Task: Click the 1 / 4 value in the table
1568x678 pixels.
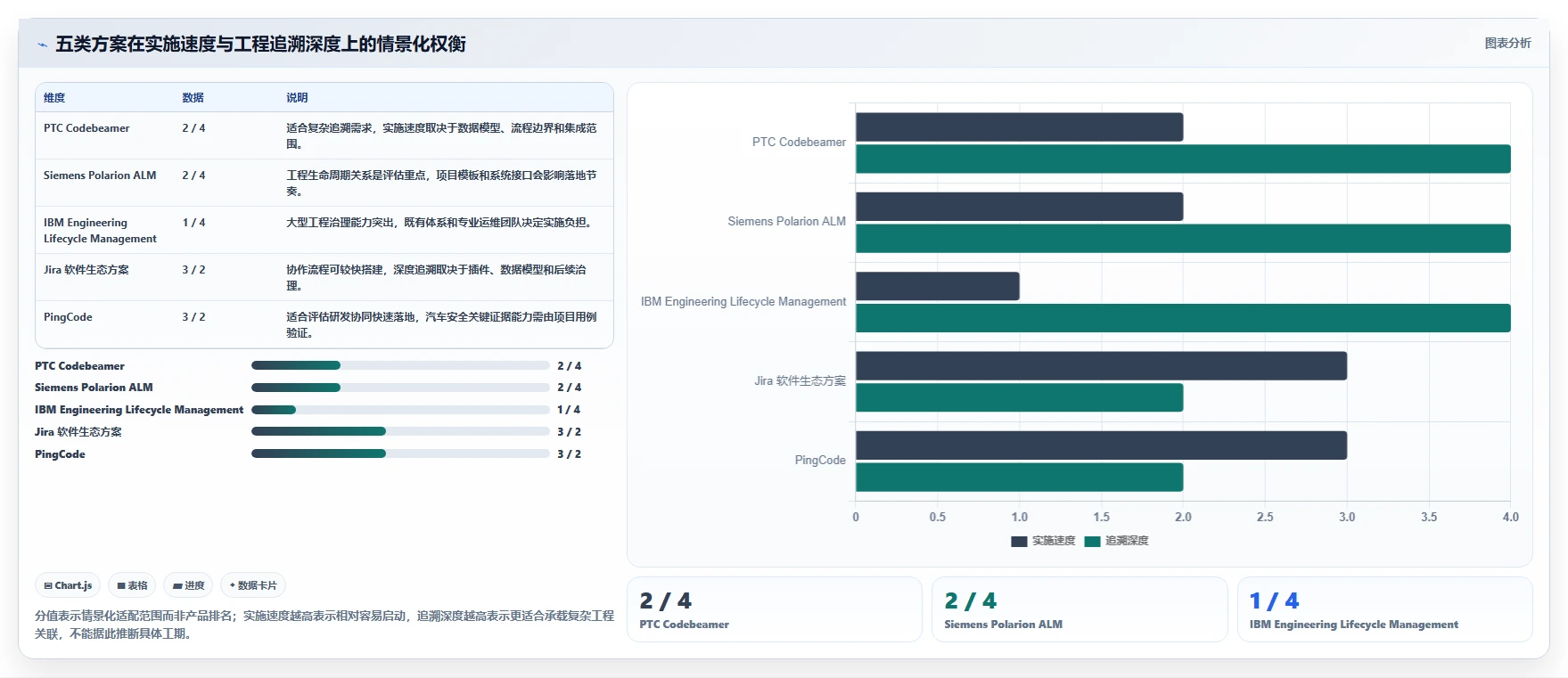Action: click(193, 223)
